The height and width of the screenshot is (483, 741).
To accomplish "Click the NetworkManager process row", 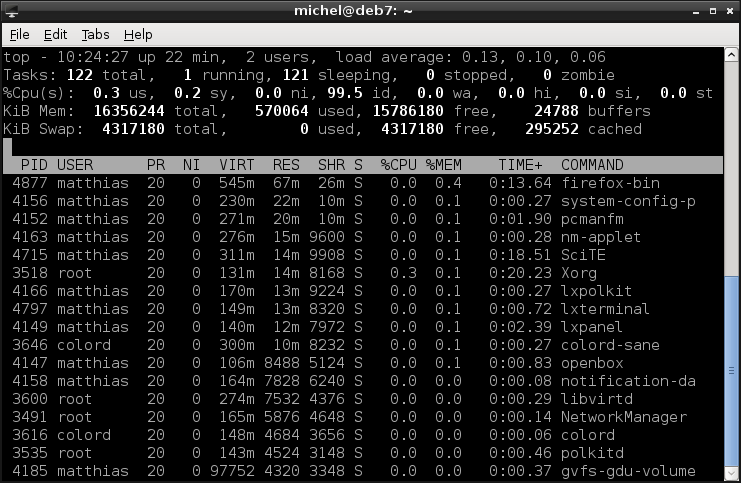I will click(x=363, y=417).
